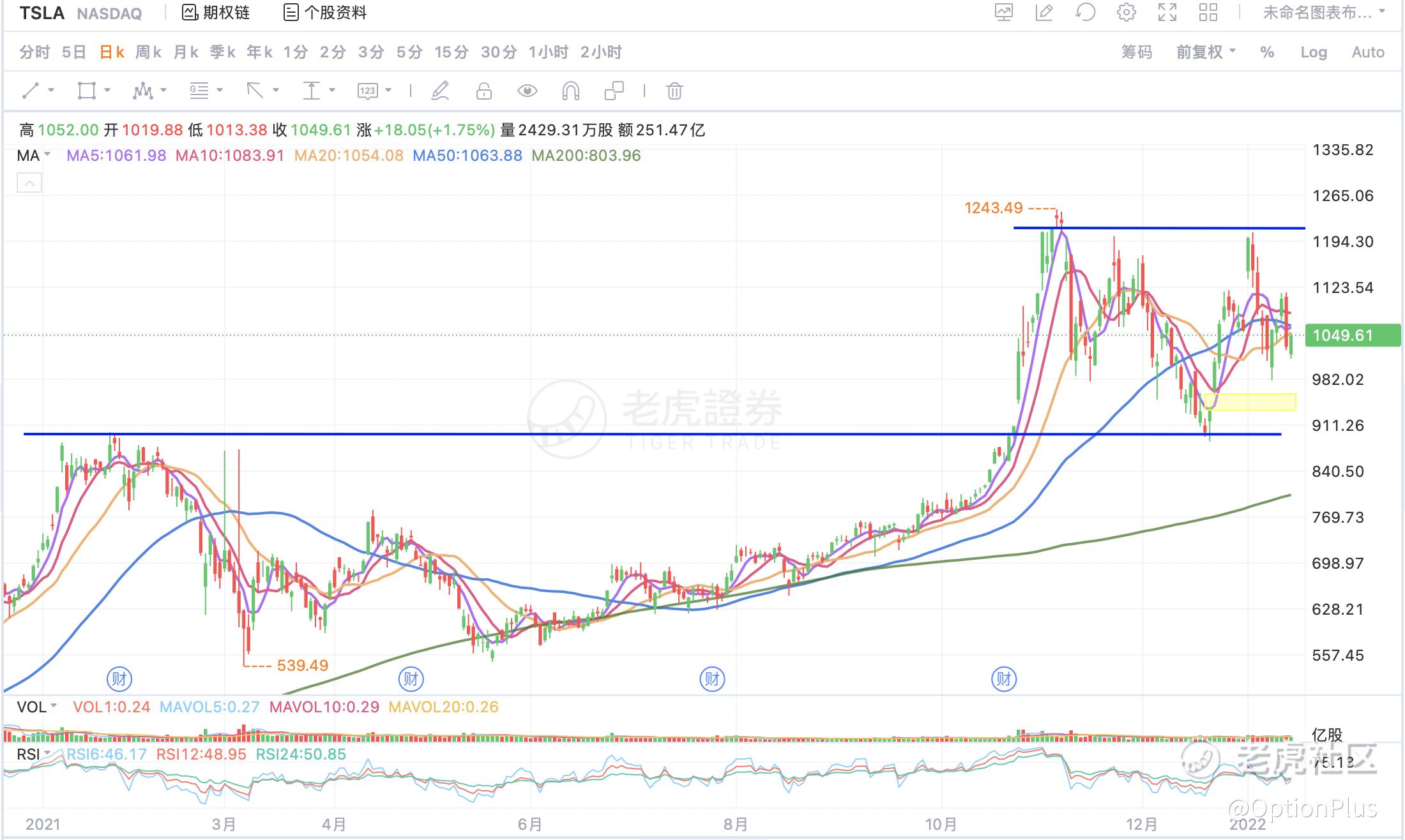Switch to 分时 intraday tab

click(x=34, y=52)
